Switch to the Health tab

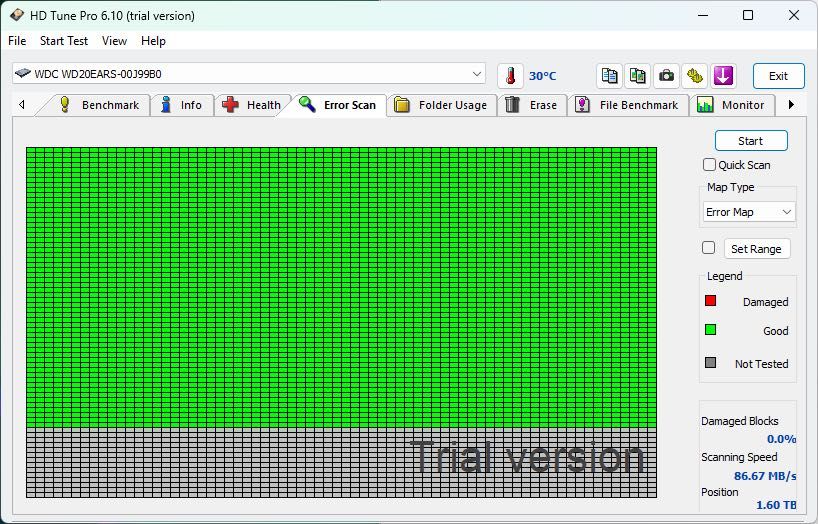click(x=252, y=105)
